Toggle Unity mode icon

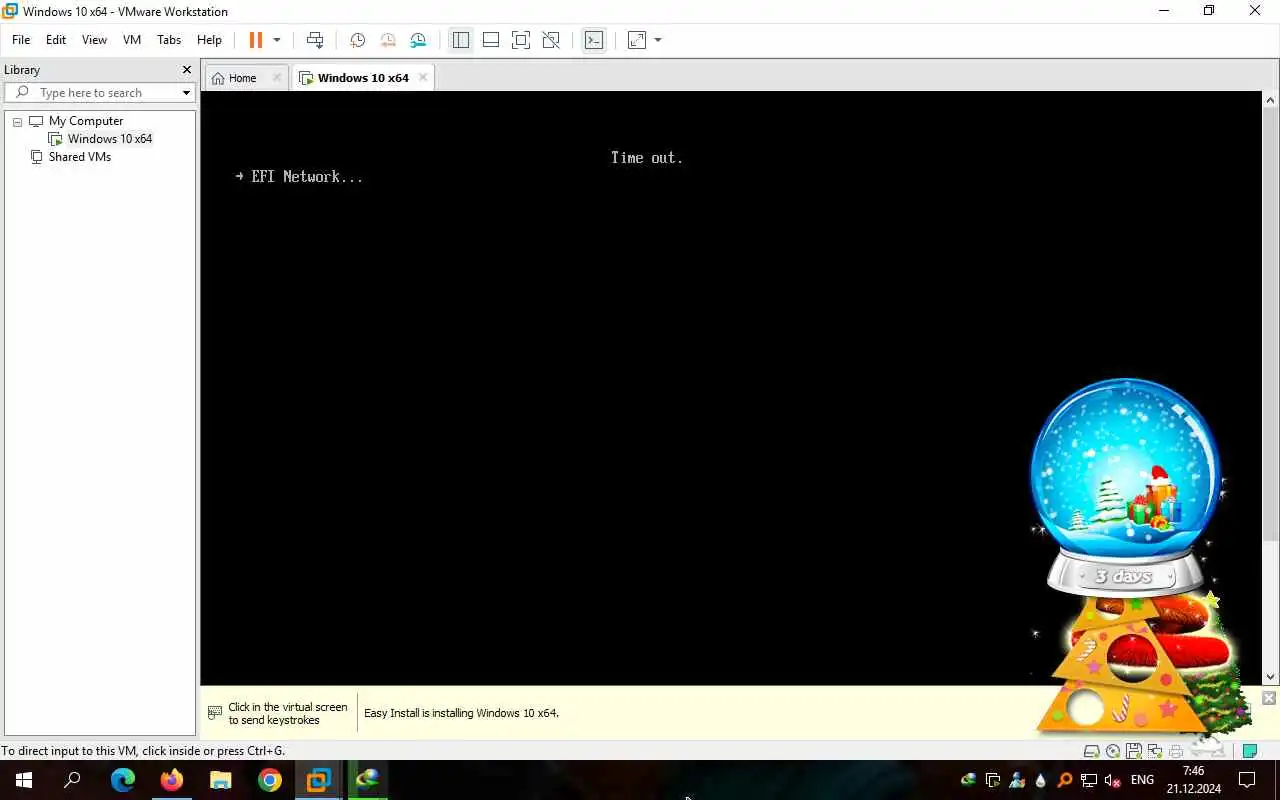[551, 40]
